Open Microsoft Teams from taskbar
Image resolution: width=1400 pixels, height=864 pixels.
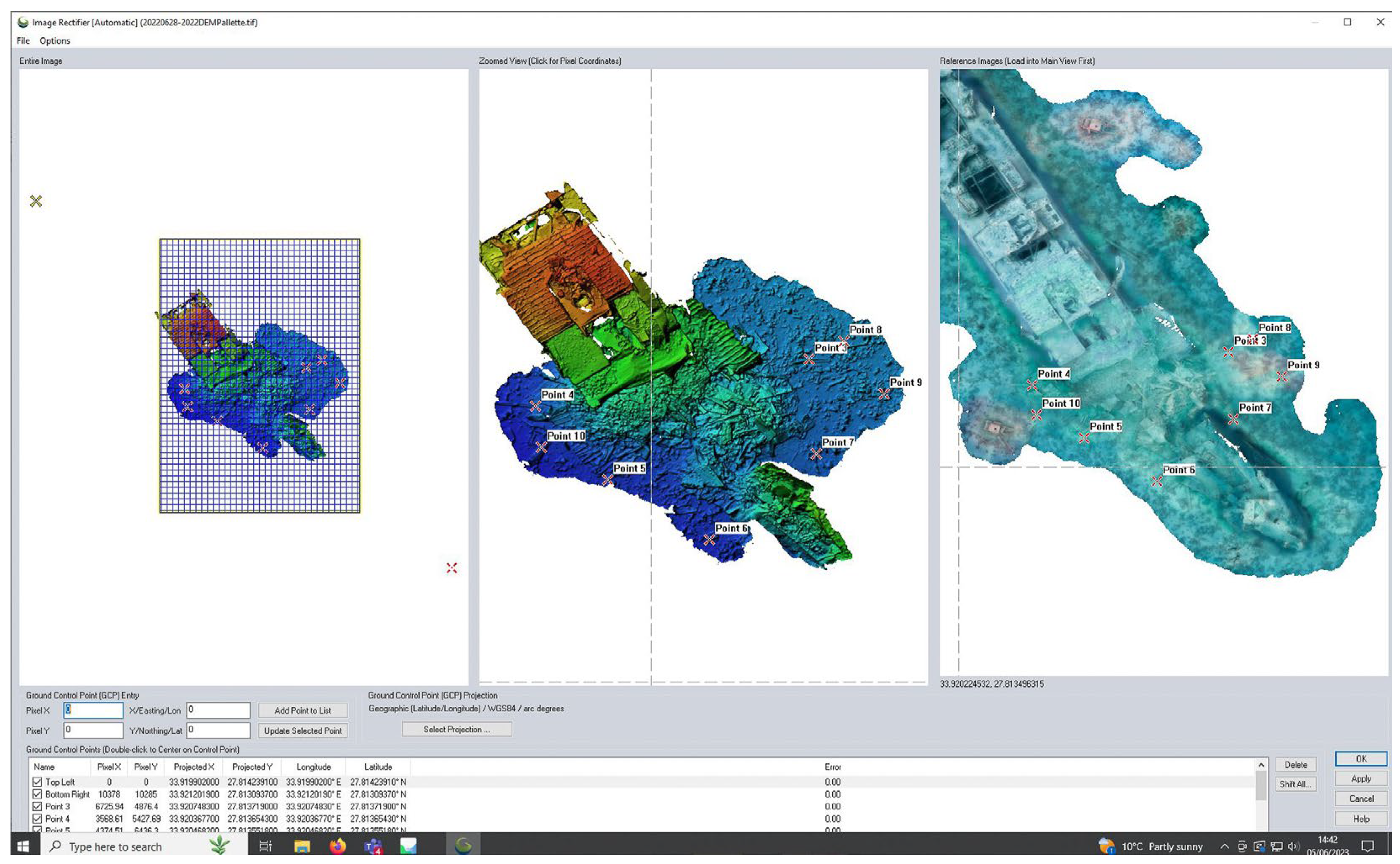click(373, 846)
